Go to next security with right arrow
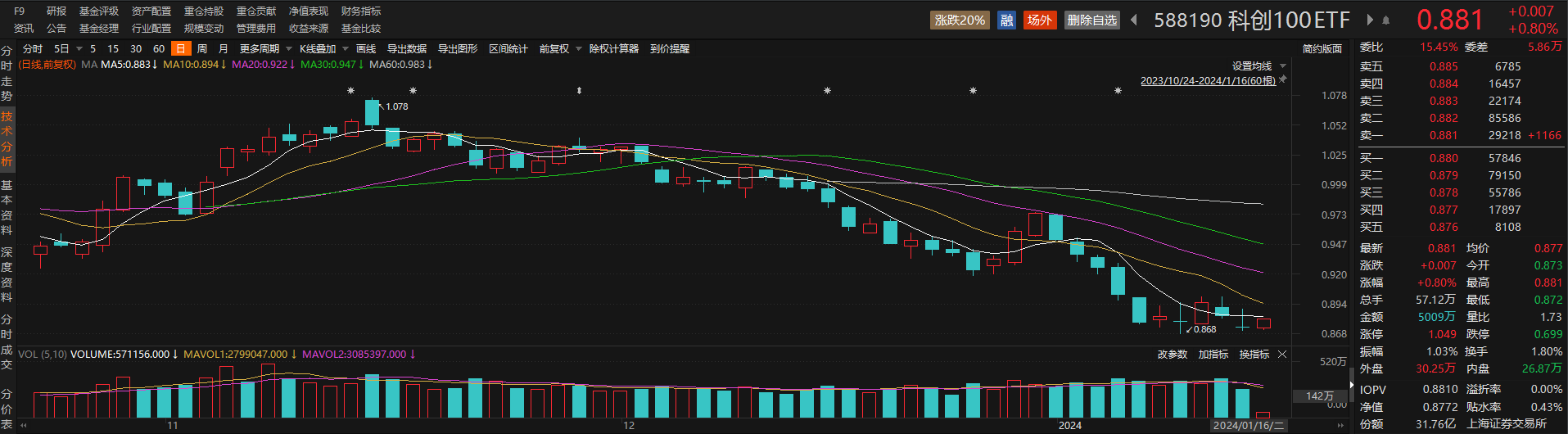Viewport: 1568px width, 434px height. click(1370, 20)
